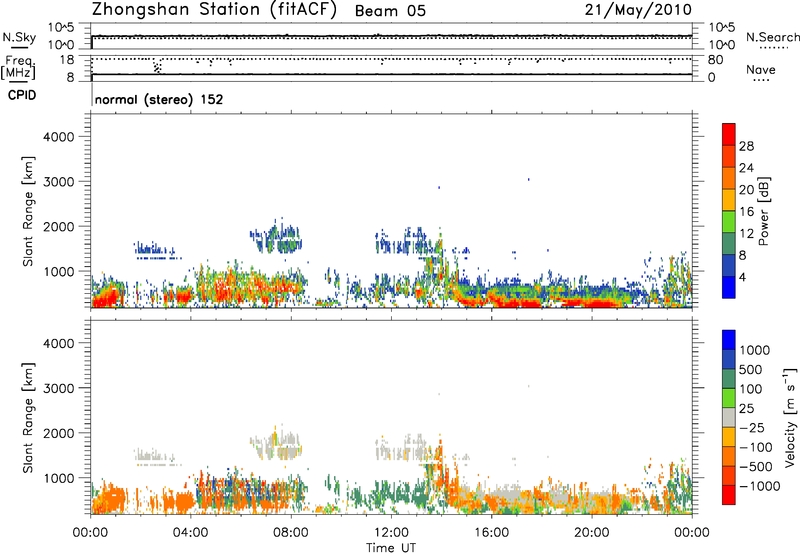Click the '04:00' time axis label
Screen dimensions: 800x554
tap(190, 533)
